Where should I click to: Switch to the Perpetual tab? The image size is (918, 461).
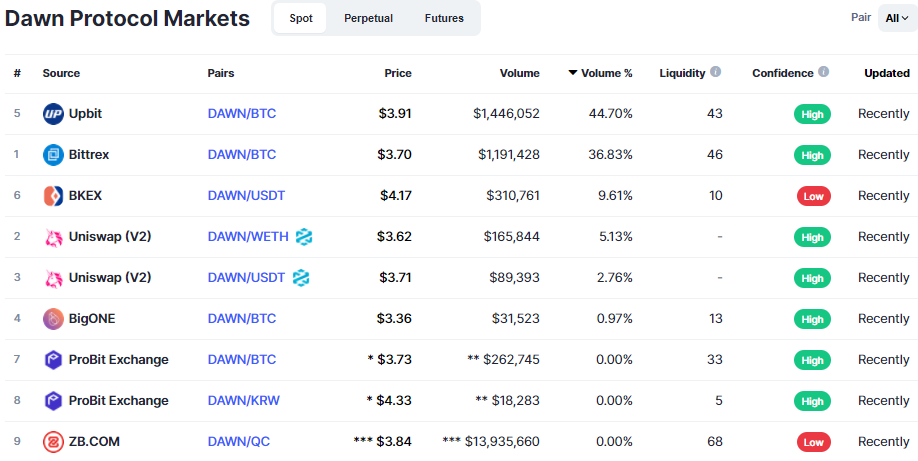[368, 18]
